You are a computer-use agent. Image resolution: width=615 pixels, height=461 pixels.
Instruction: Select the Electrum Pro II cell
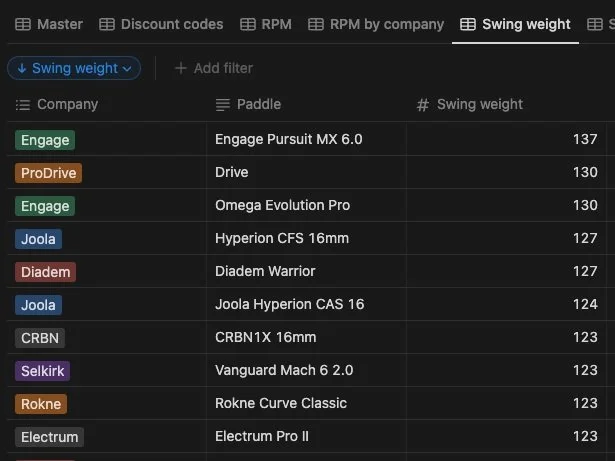pos(306,436)
